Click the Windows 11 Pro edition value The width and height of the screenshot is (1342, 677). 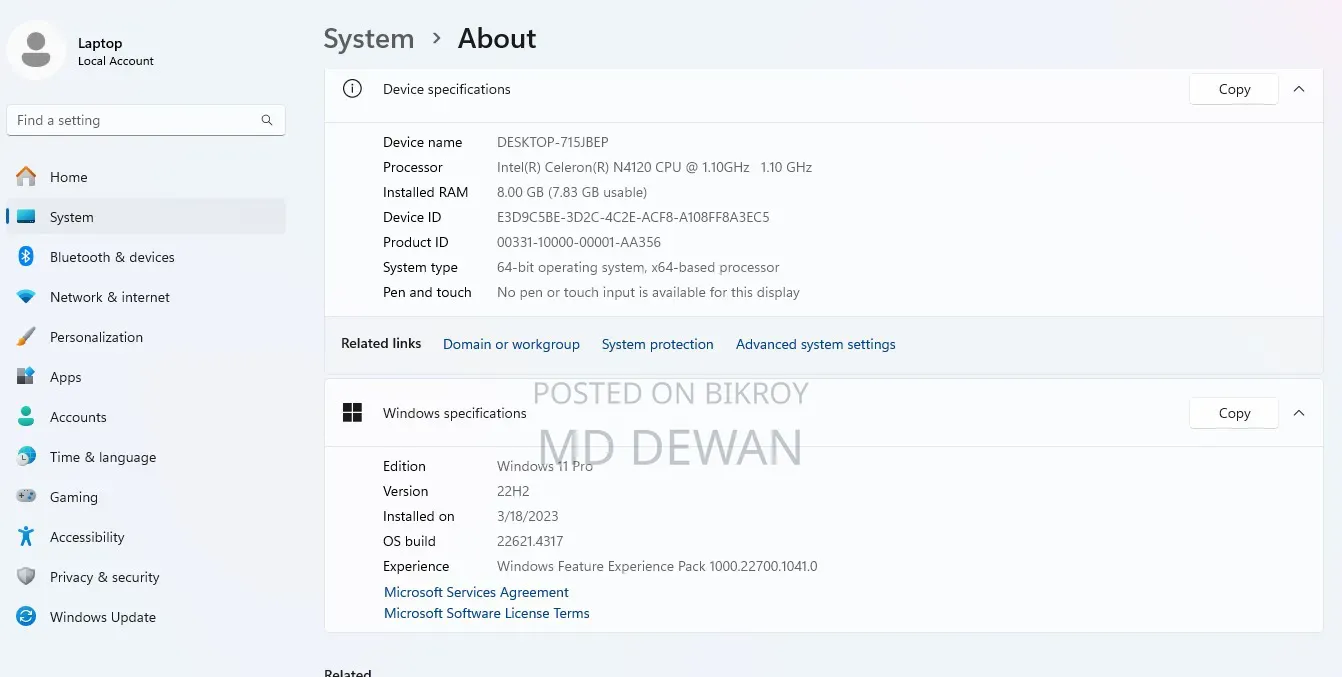coord(545,466)
